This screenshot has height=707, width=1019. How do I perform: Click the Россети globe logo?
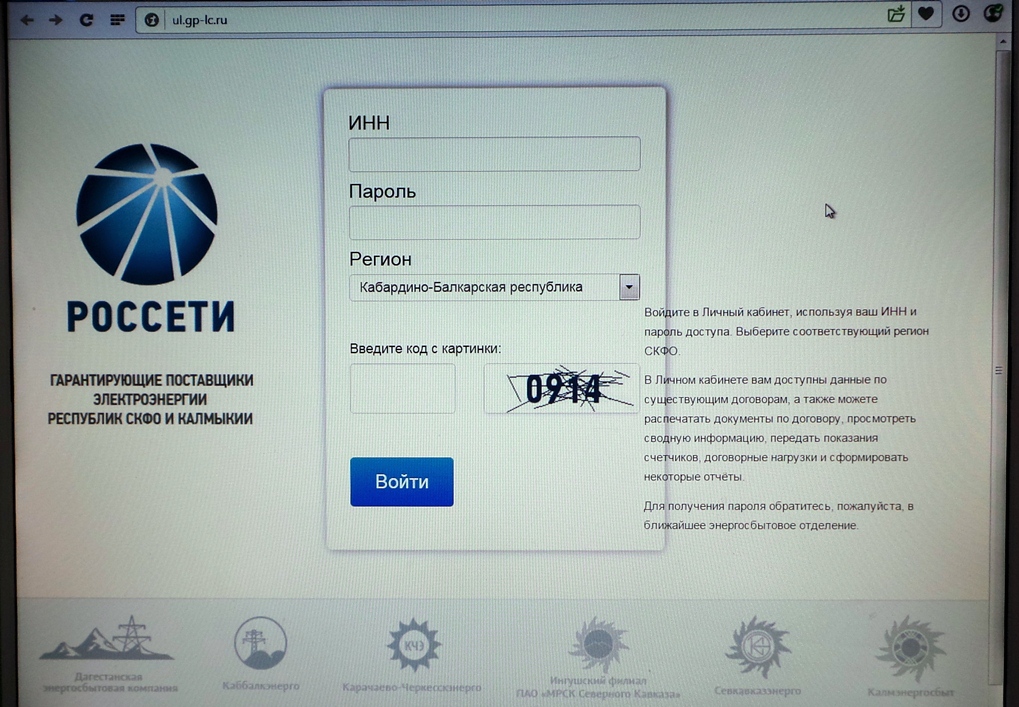tap(148, 214)
